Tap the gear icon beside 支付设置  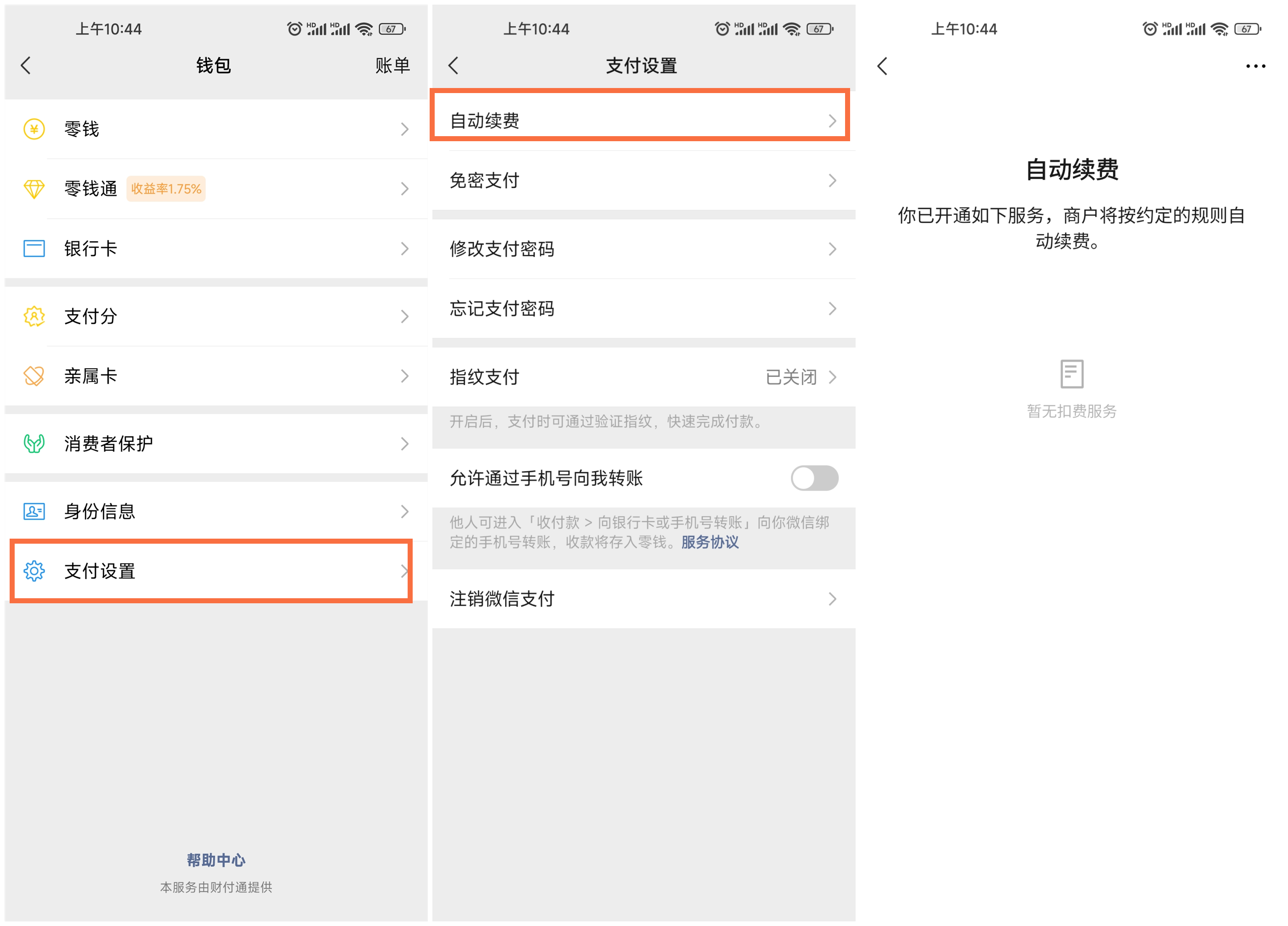point(34,571)
